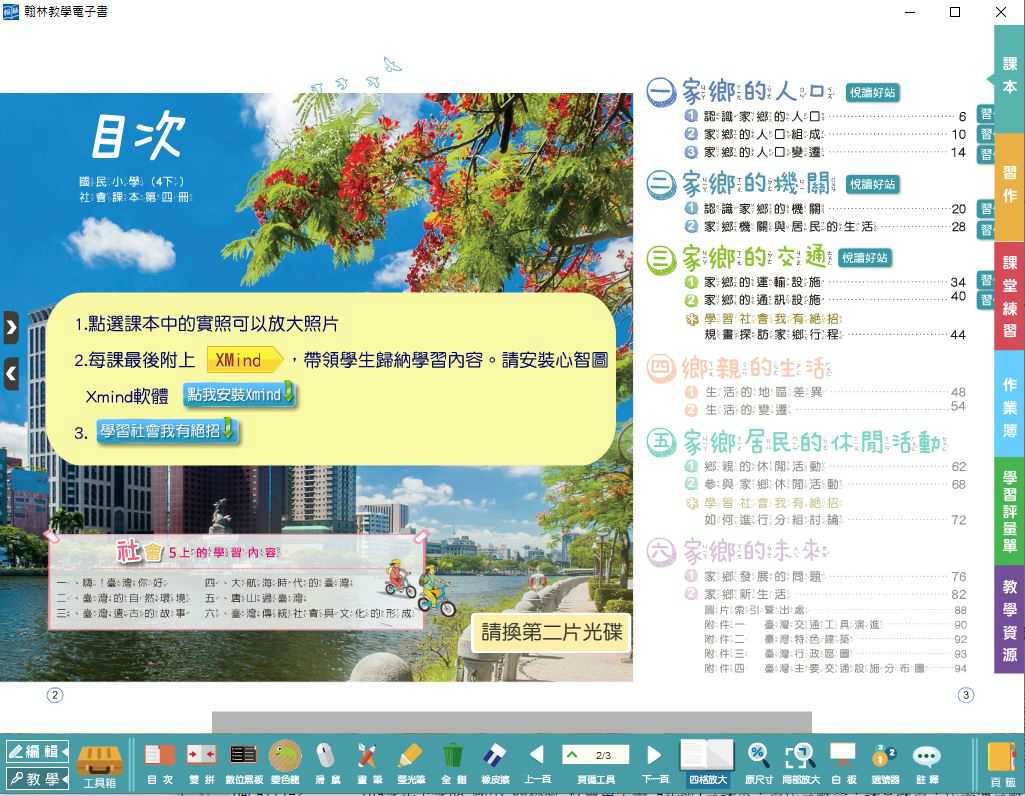Expand the 教學 teaching menu
Screen dimensions: 1025x796
[37, 778]
